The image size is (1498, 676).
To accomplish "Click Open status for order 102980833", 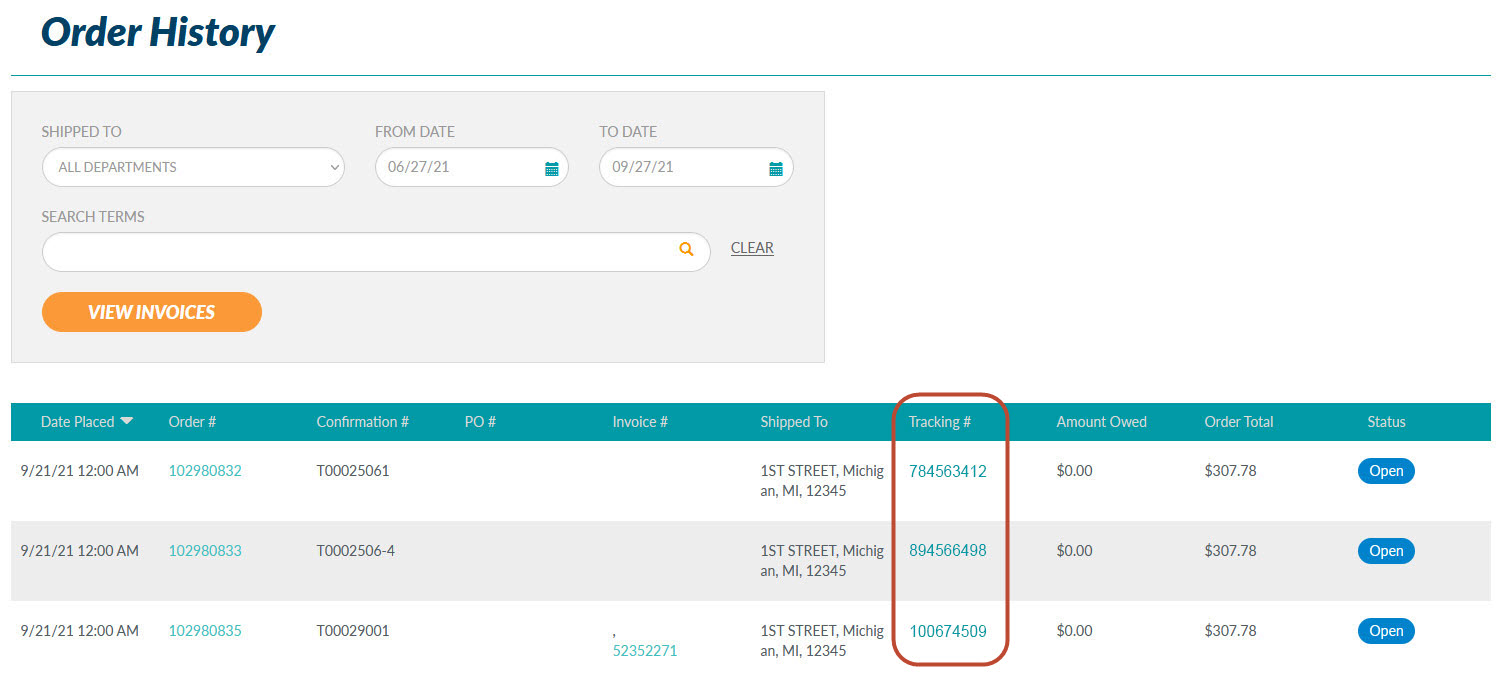I will click(1386, 551).
